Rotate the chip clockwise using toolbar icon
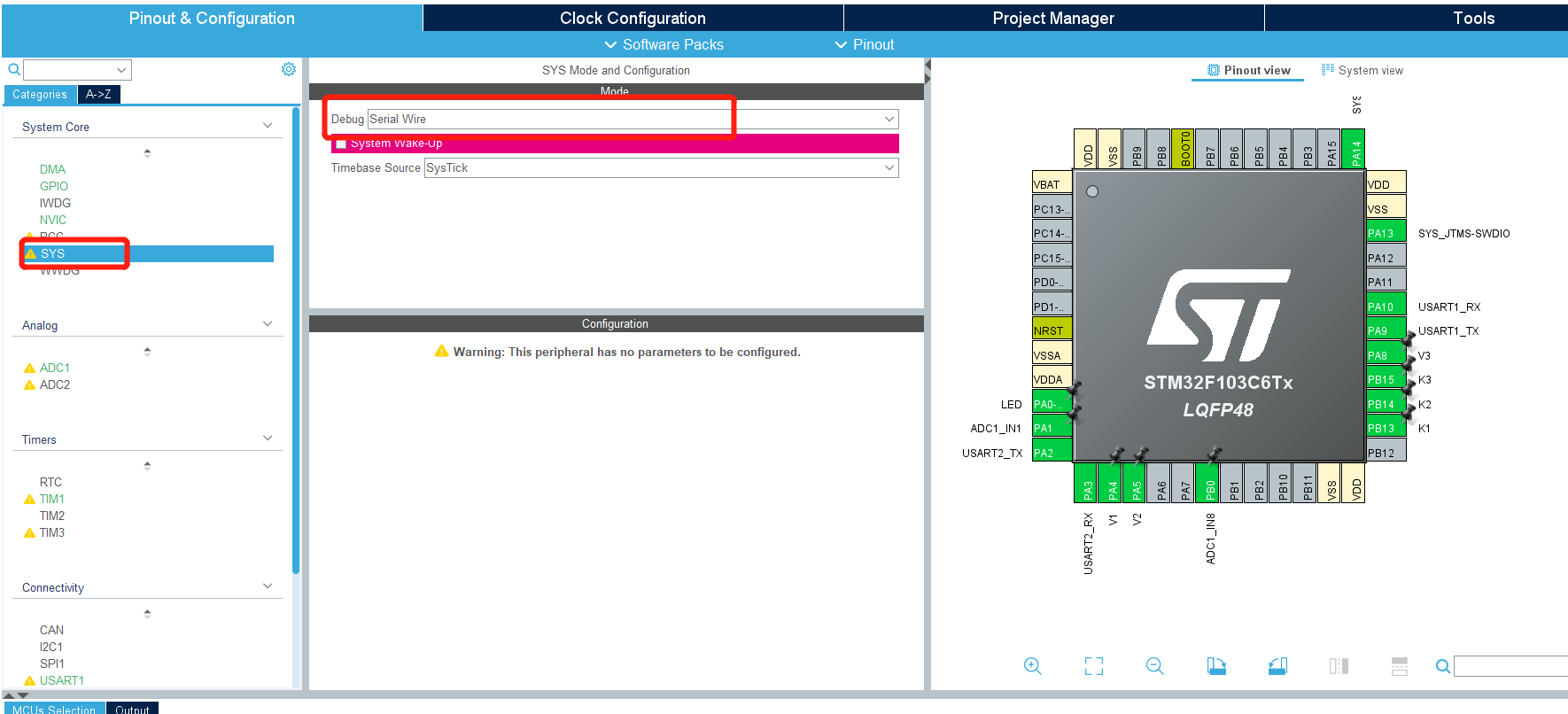The width and height of the screenshot is (1568, 714). (1216, 666)
